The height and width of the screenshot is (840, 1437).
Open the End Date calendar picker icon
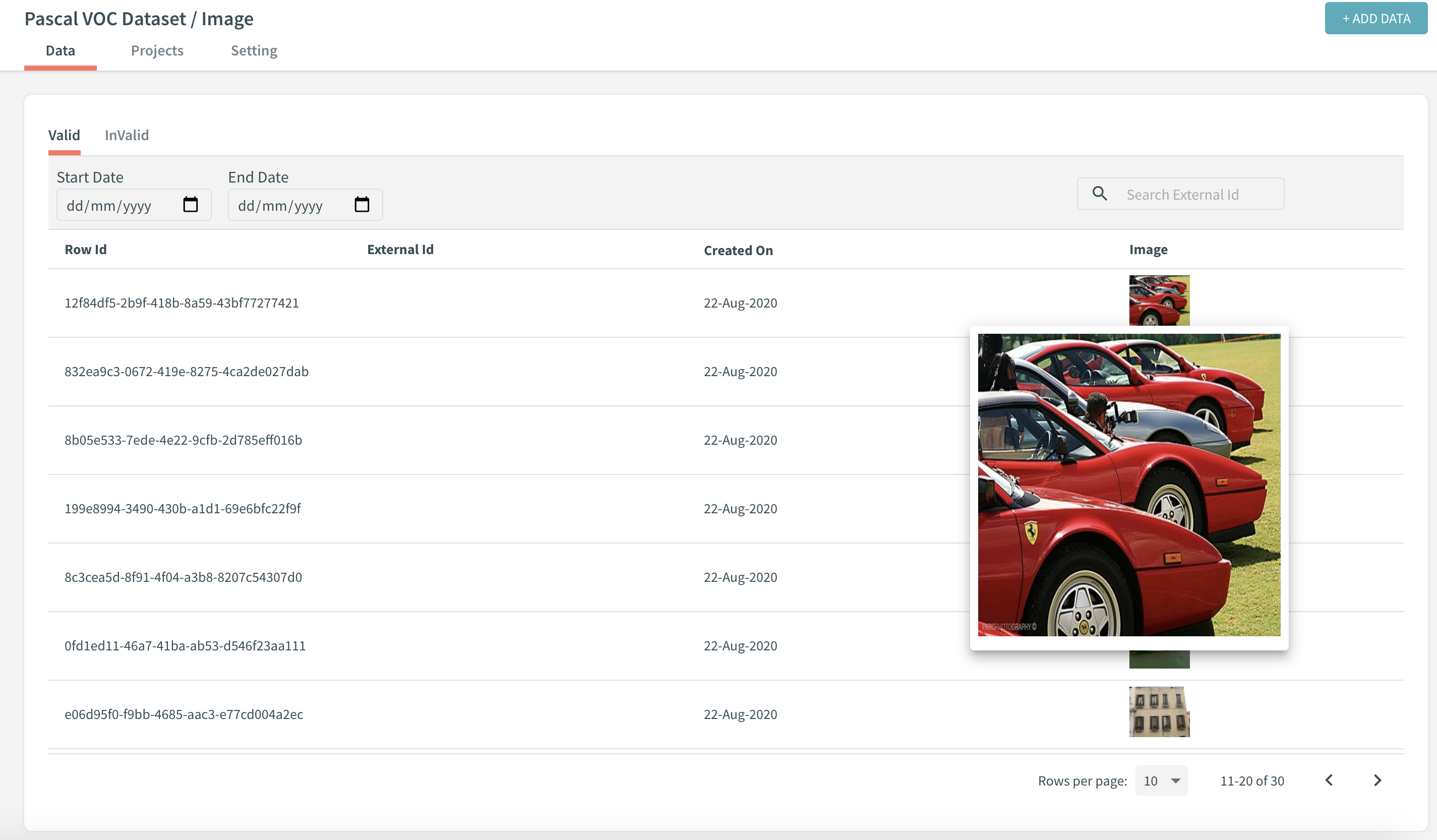pyautogui.click(x=362, y=205)
